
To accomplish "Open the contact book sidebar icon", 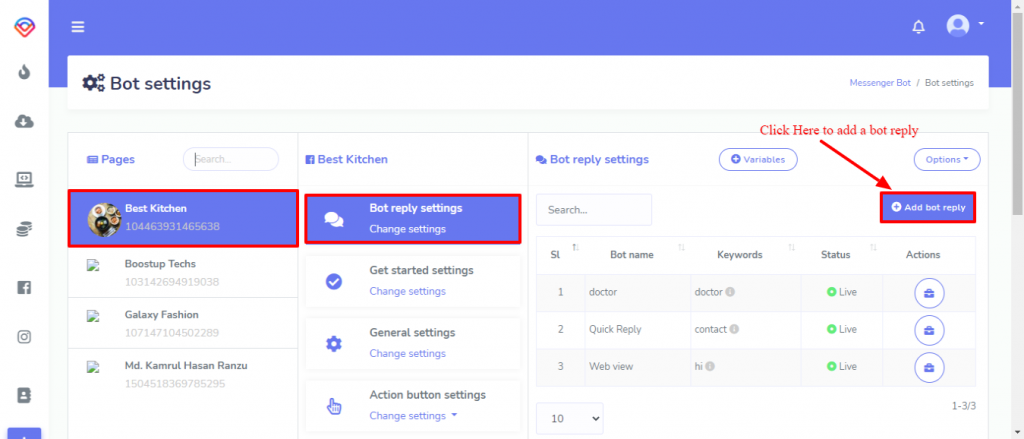I will [x=24, y=395].
